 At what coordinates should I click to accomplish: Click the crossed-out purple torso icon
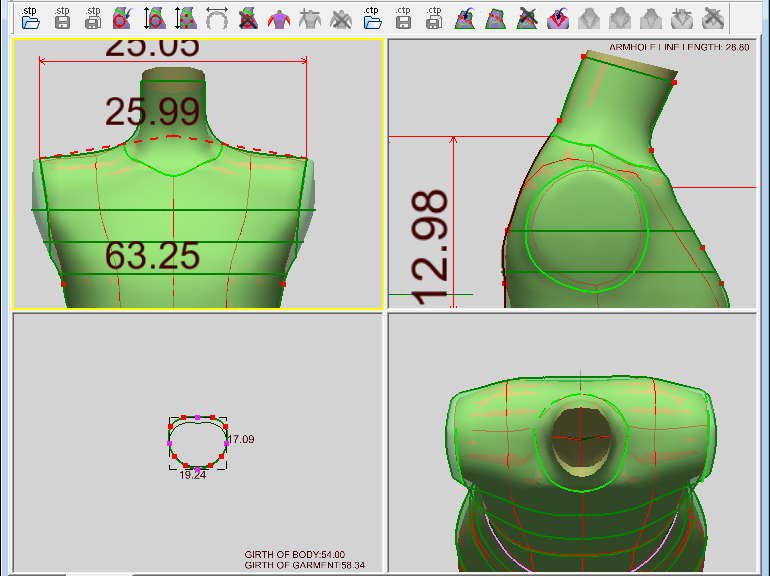(x=248, y=18)
